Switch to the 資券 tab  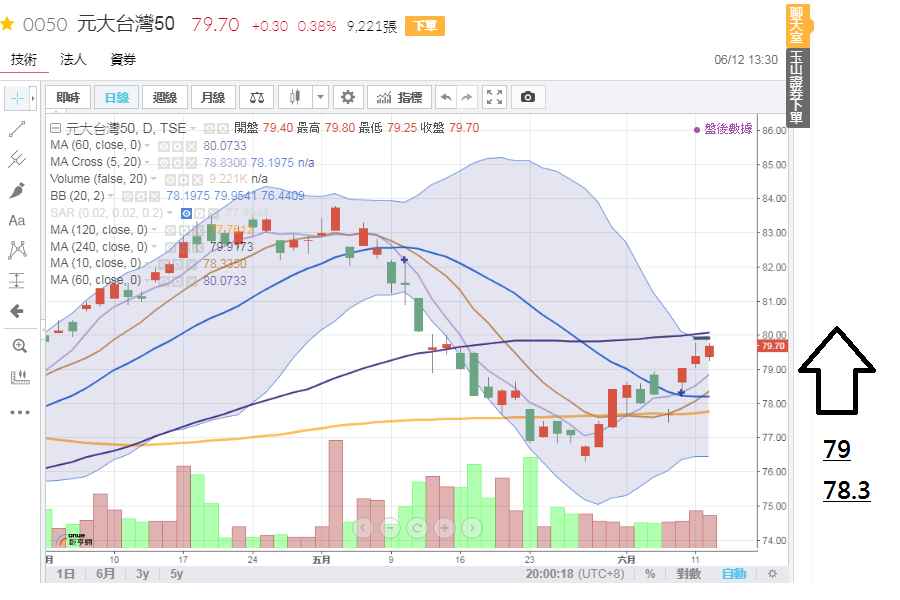click(x=123, y=59)
